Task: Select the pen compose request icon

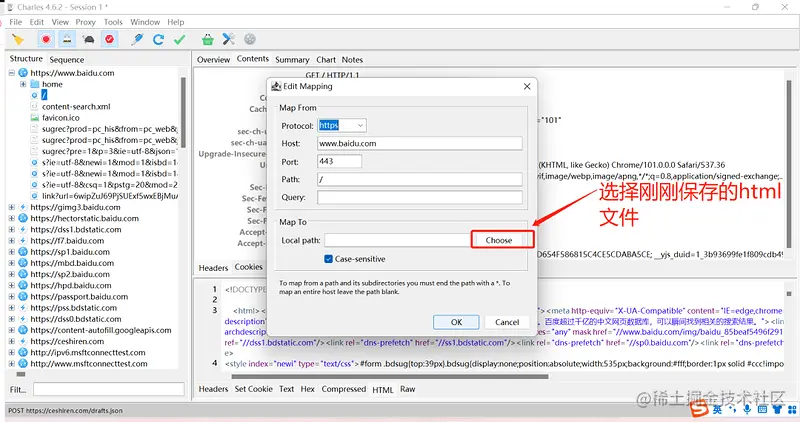Action: (x=137, y=39)
